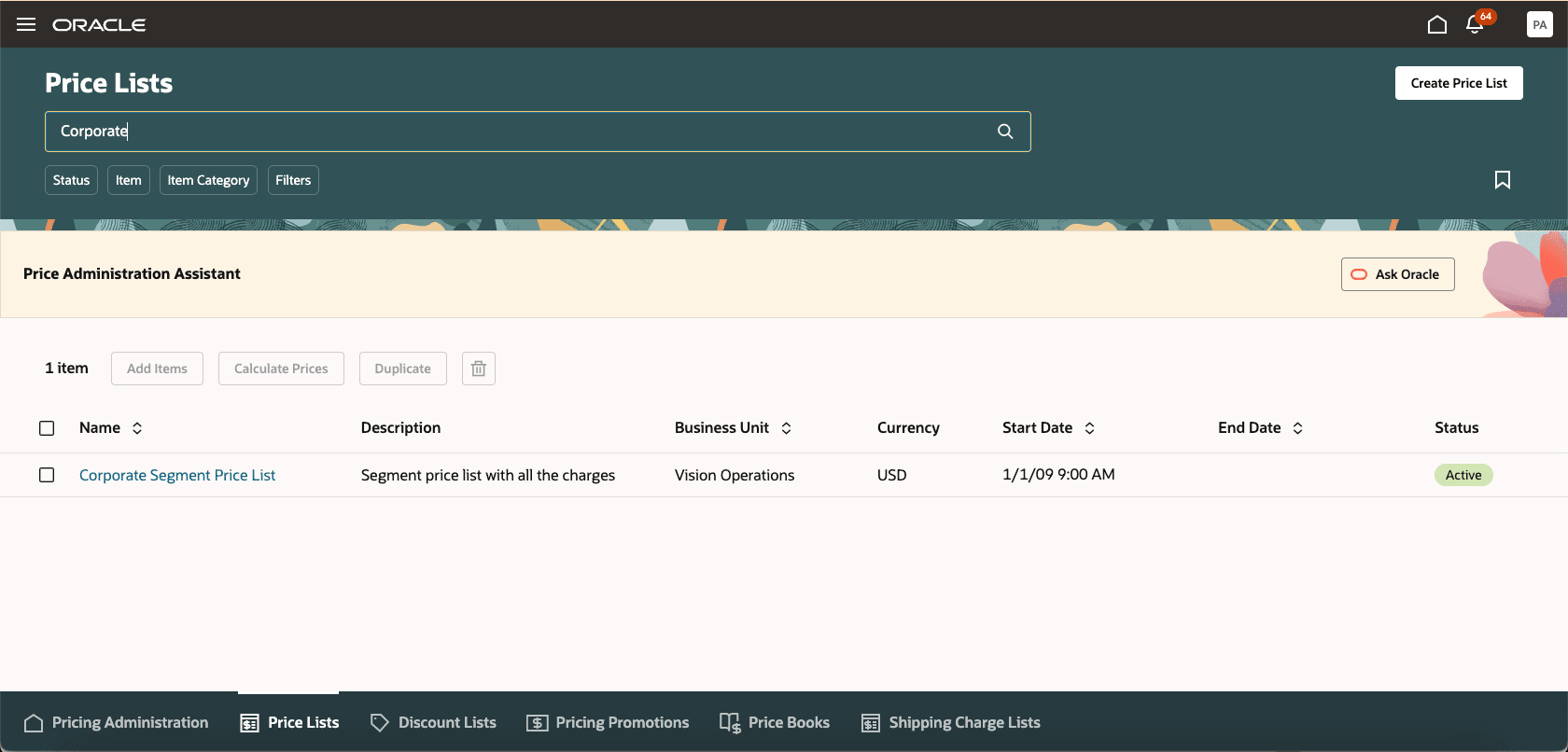This screenshot has width=1568, height=752.
Task: Open the Item Category filter chip
Action: point(208,180)
